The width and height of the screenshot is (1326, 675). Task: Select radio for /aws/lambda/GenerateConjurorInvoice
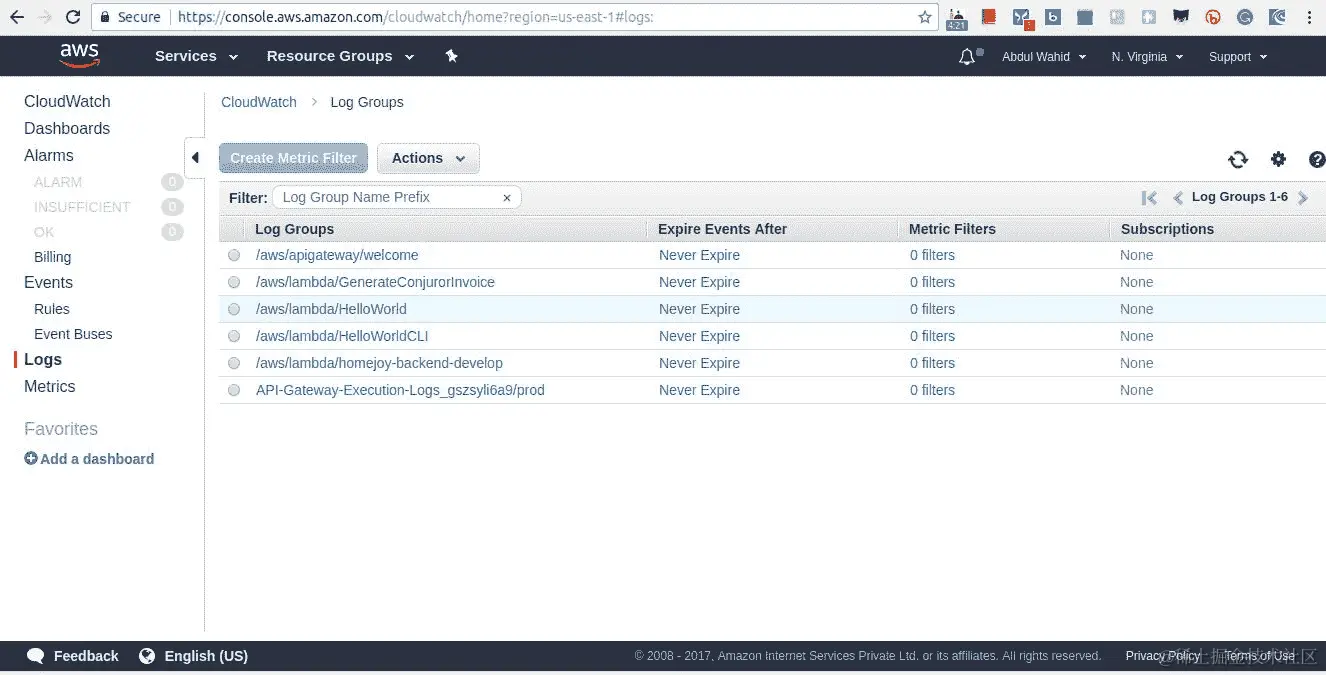click(x=234, y=282)
